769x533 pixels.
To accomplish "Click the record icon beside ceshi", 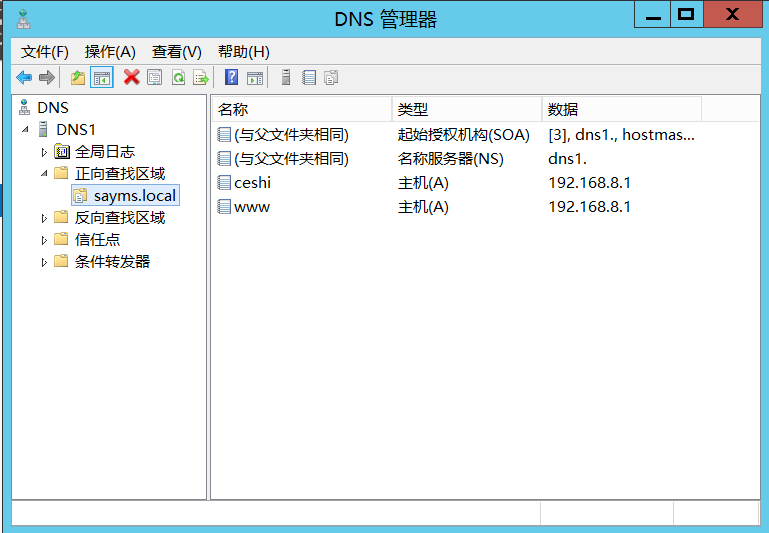I will coord(224,182).
